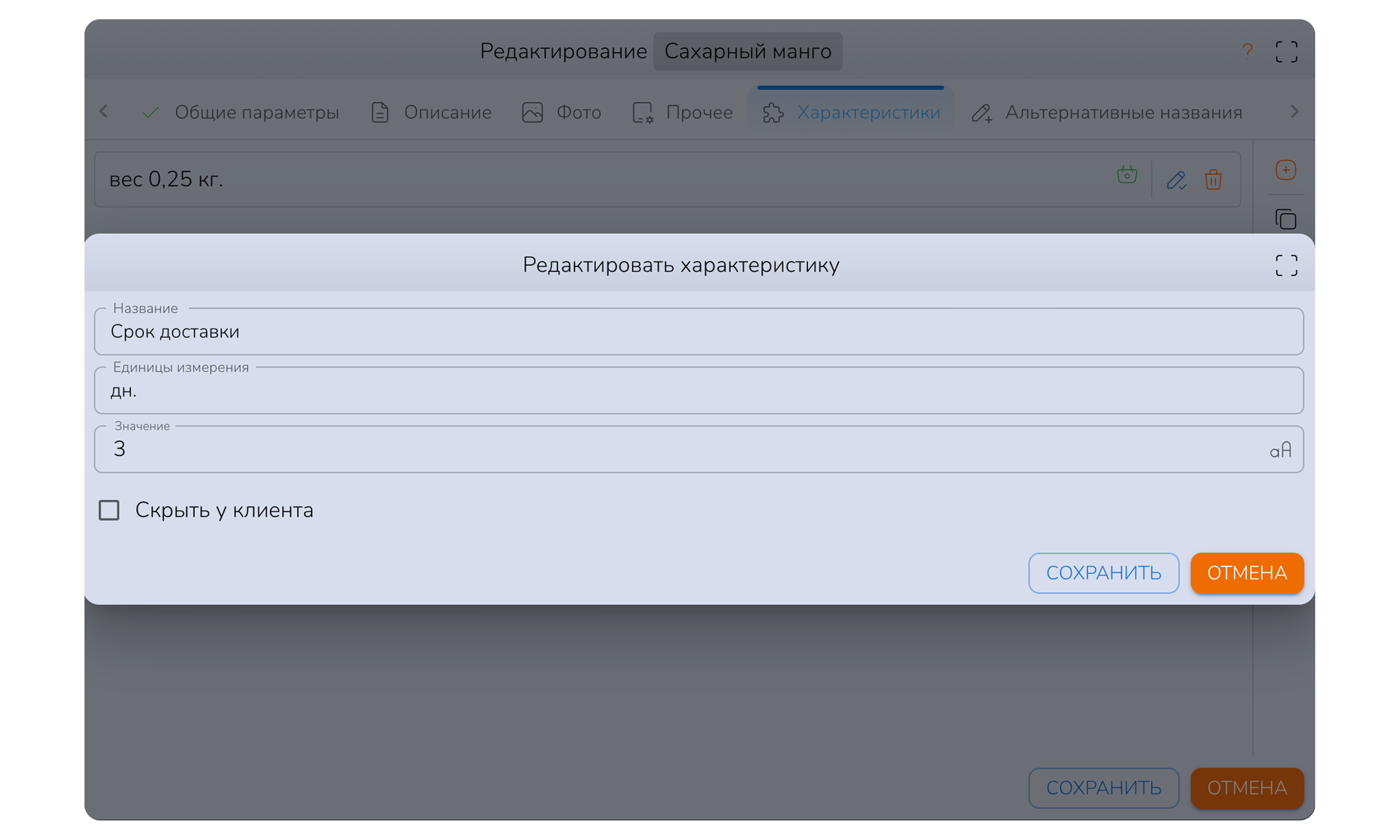The width and height of the screenshot is (1400, 840).
Task: Switch to the Описание tab
Action: coord(431,112)
